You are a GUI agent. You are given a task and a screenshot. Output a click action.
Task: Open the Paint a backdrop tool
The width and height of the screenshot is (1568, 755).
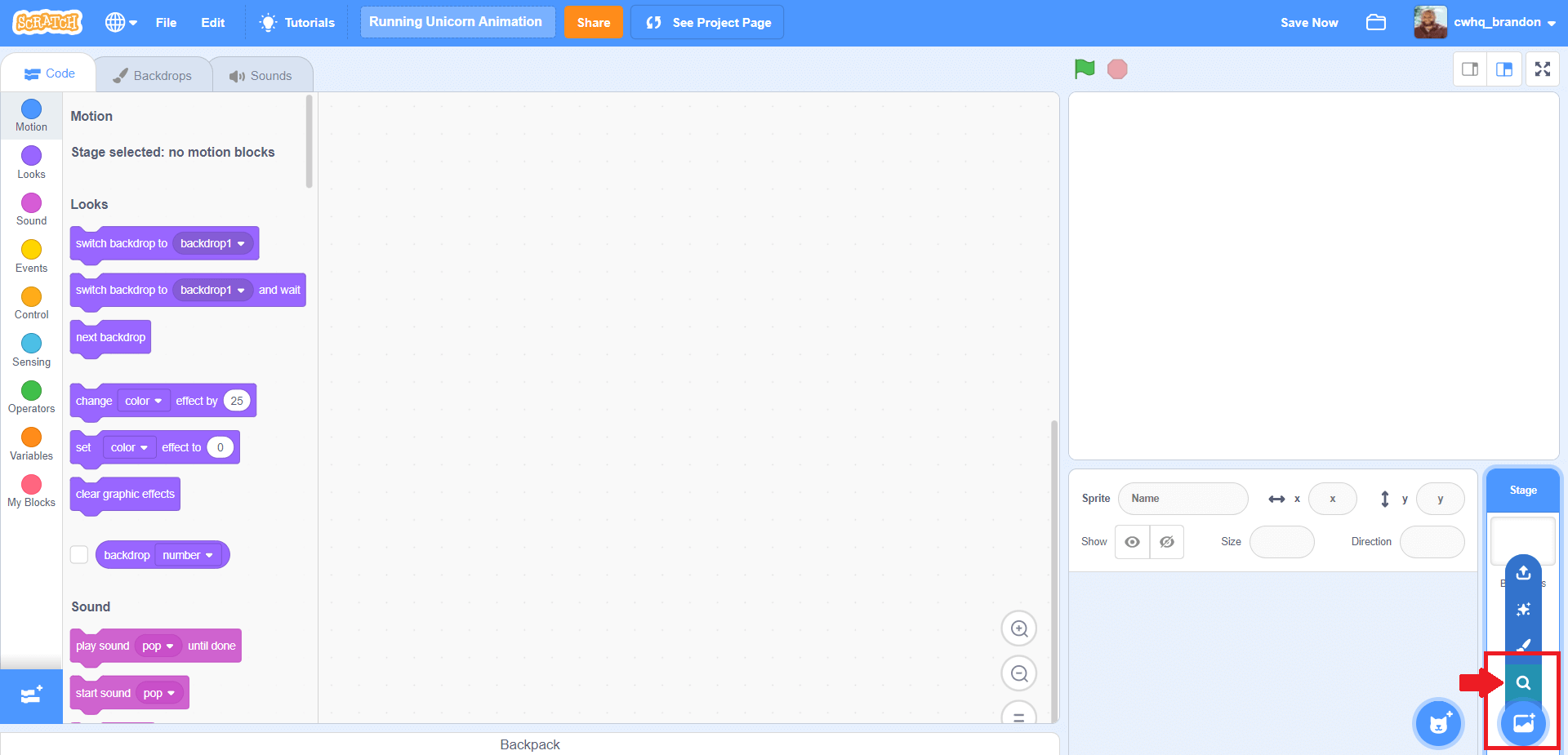pyautogui.click(x=1522, y=645)
